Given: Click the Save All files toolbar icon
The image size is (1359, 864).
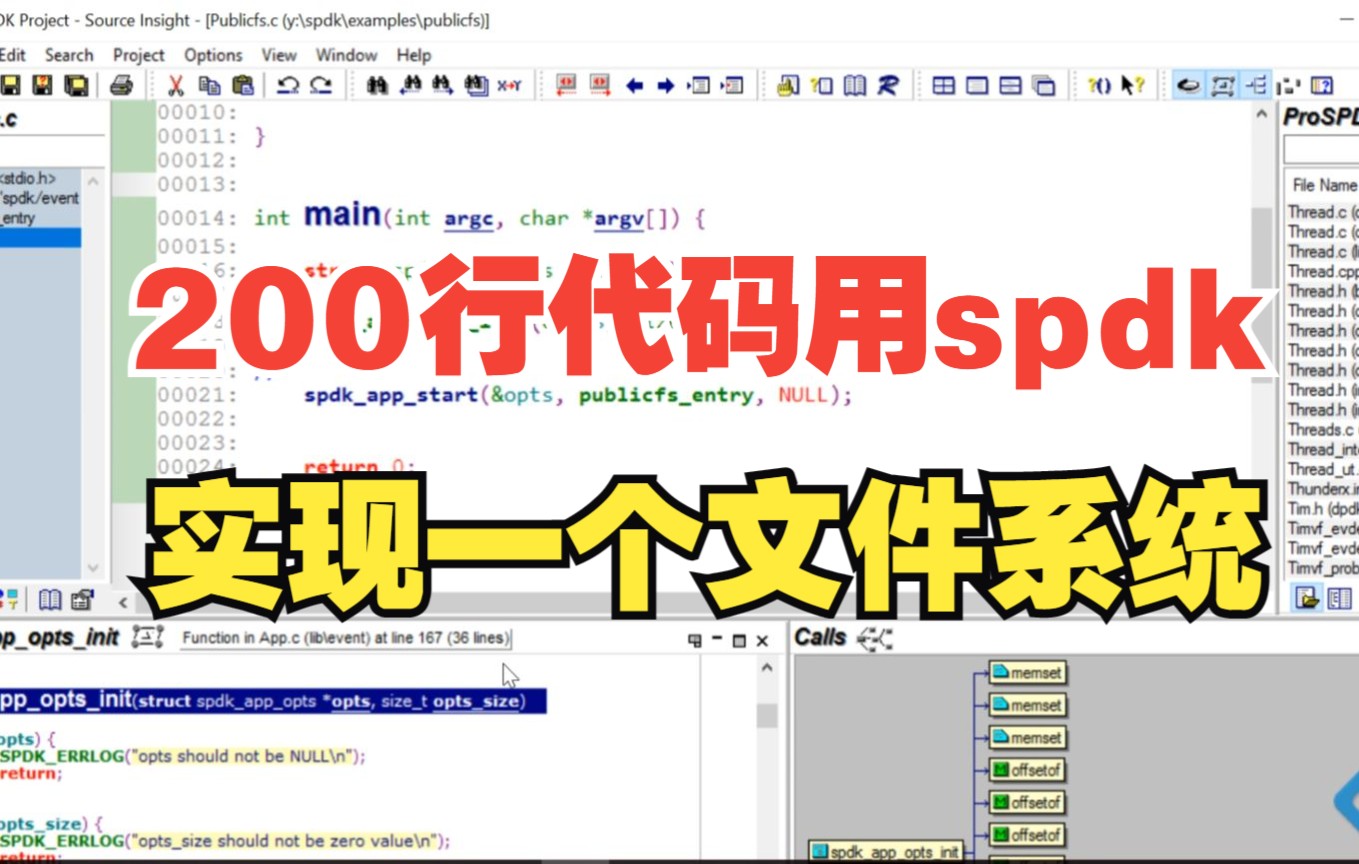Looking at the screenshot, I should click(x=75, y=86).
